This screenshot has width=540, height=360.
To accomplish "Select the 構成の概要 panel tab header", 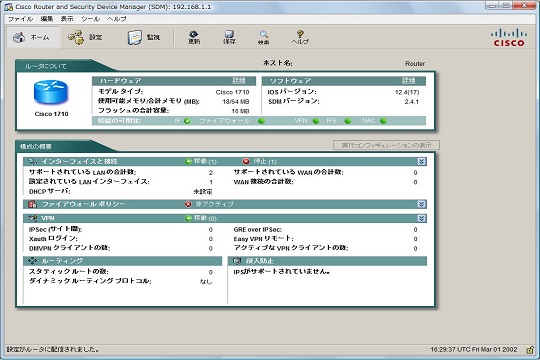I will coord(36,146).
